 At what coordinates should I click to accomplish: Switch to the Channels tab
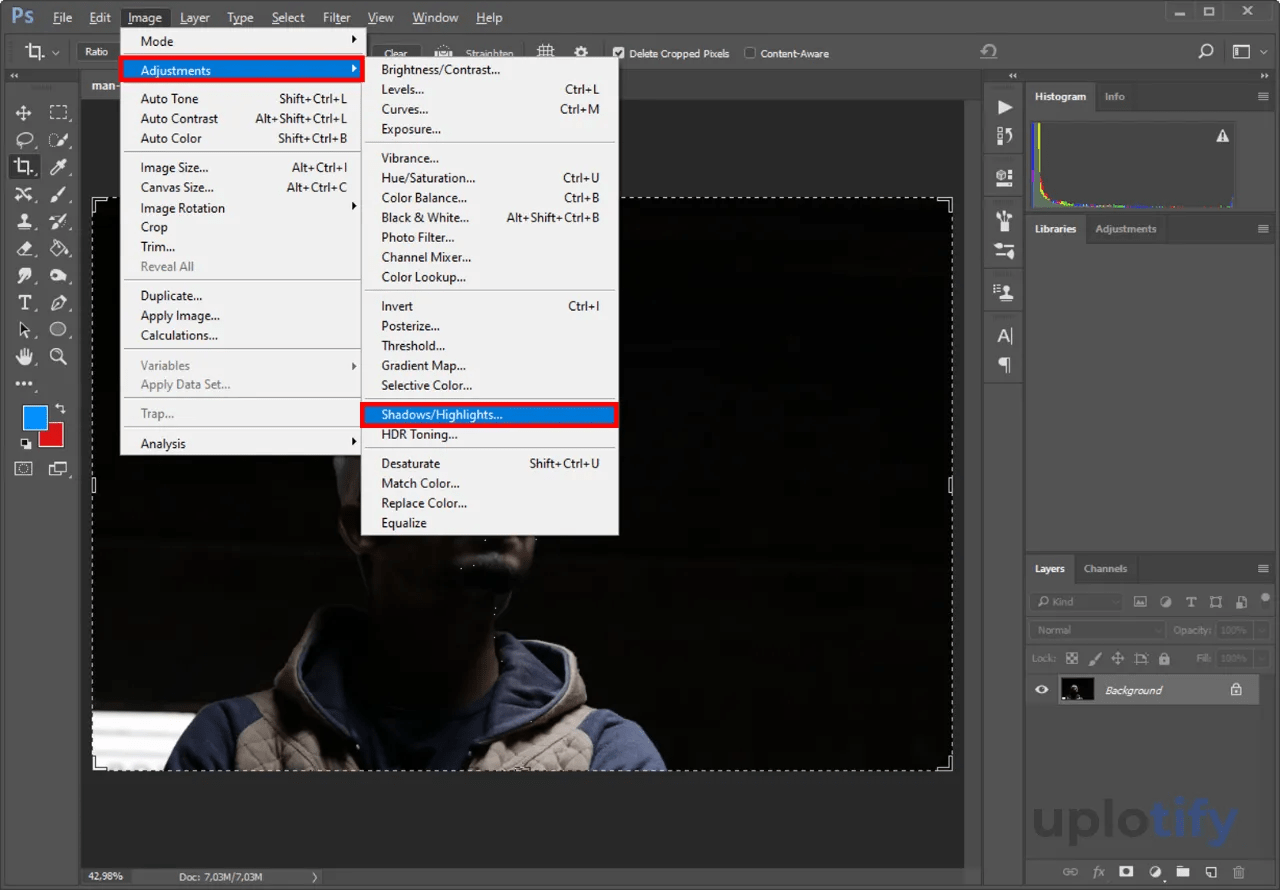coord(1105,568)
